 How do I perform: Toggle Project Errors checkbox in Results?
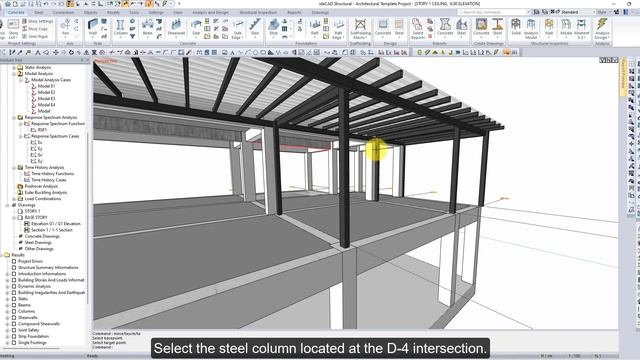pyautogui.click(x=14, y=261)
